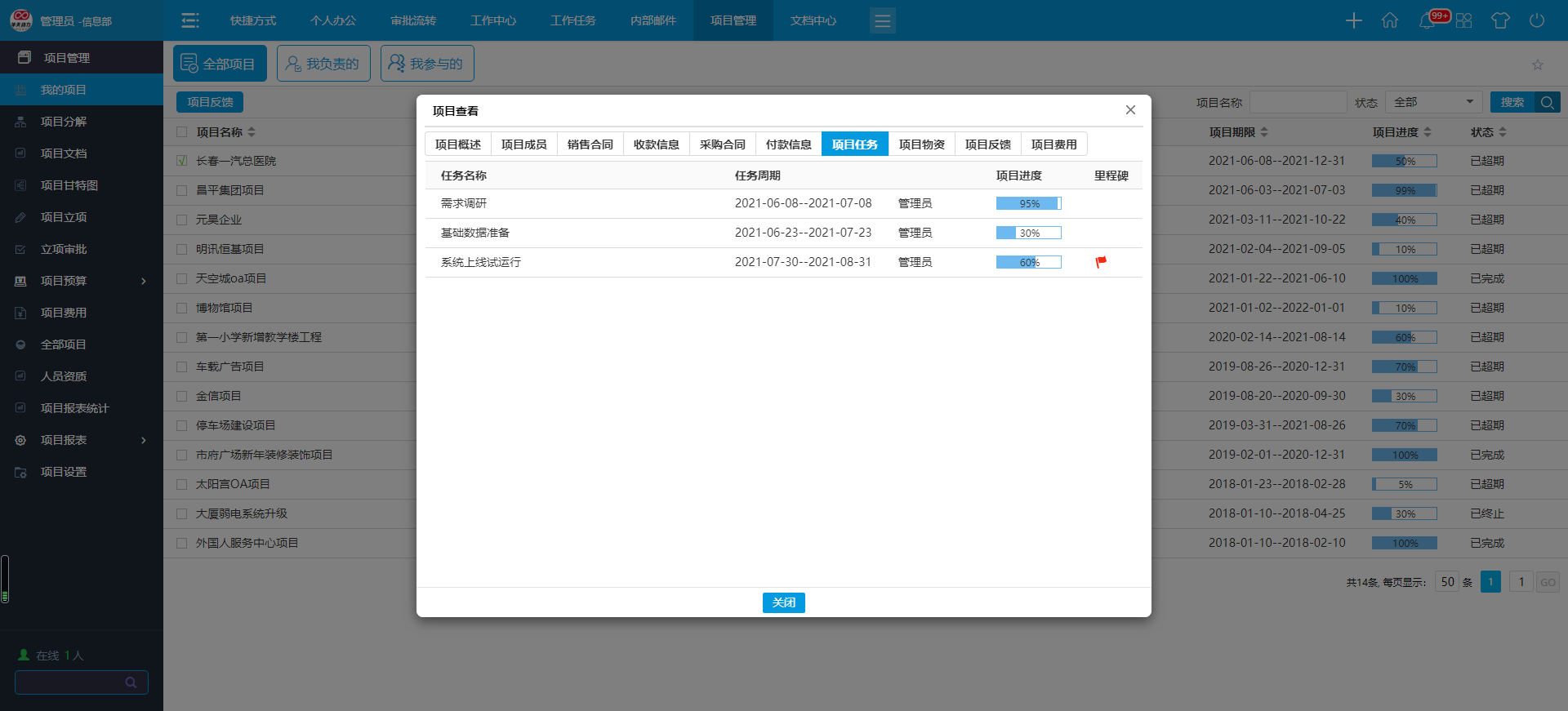
Task: Check the 长春一汽总医院 row checkbox
Action: [182, 161]
